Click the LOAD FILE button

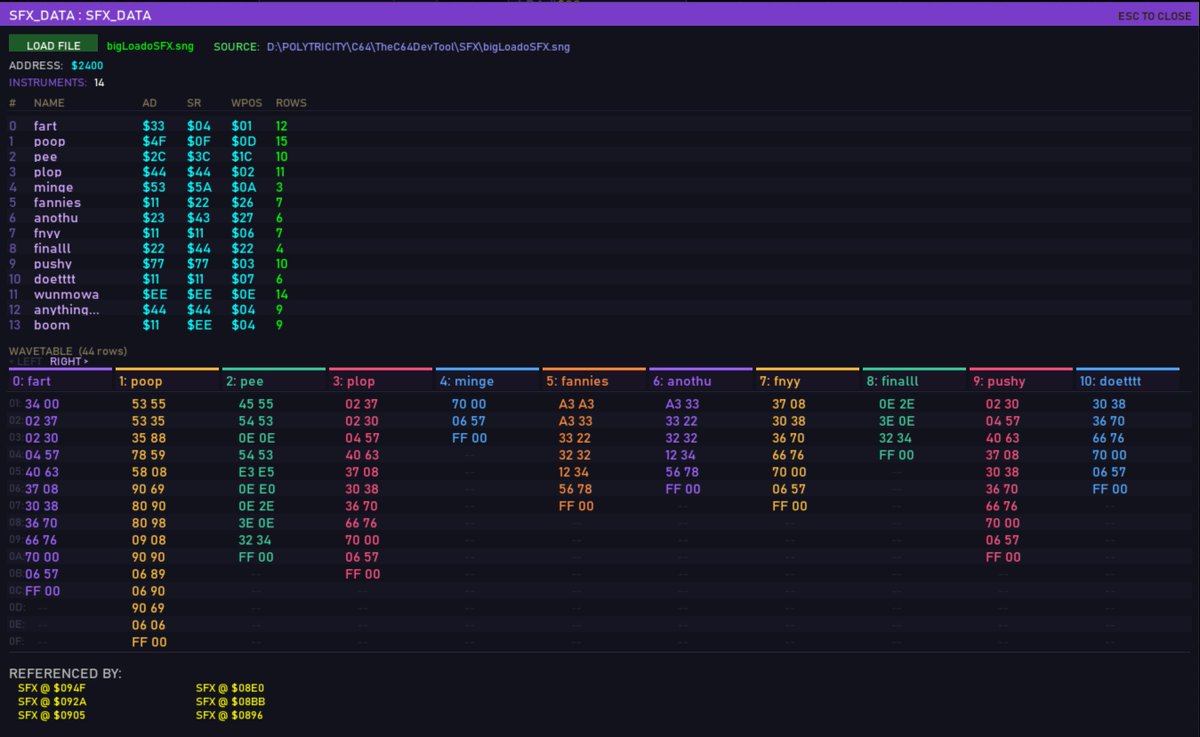[53, 45]
